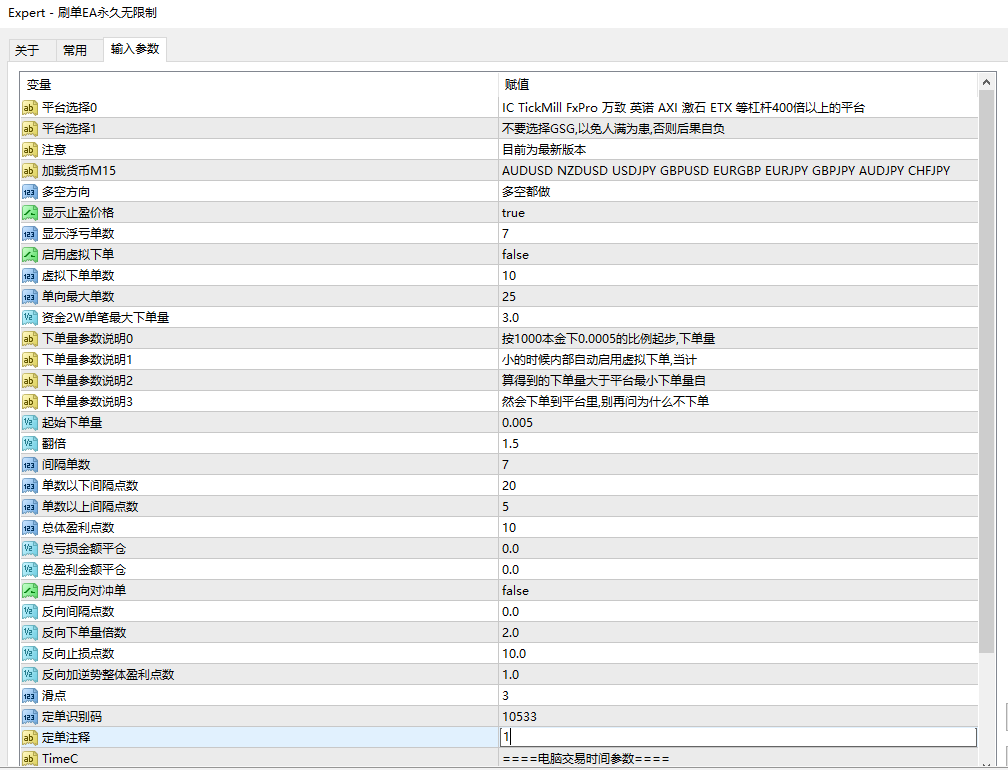The image size is (1008, 770).
Task: Switch to the 常用 tab
Action: (75, 51)
